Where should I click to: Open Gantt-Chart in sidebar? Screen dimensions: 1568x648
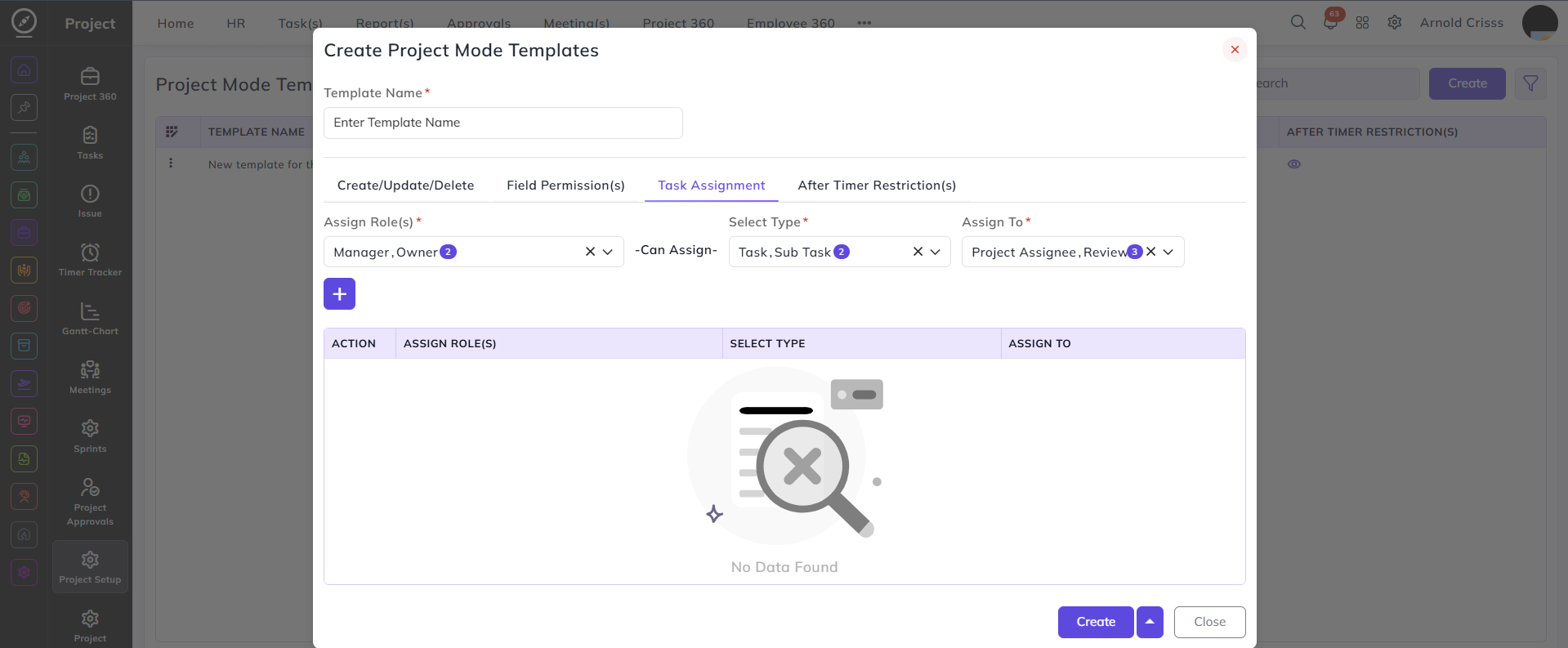pos(90,320)
